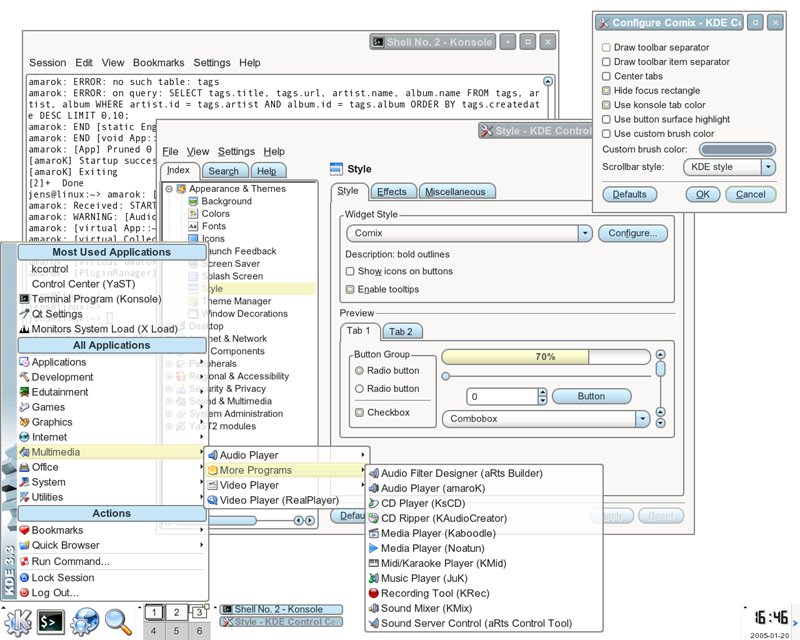Toggle Enable tooltips checkbox
800x640 pixels.
350,289
